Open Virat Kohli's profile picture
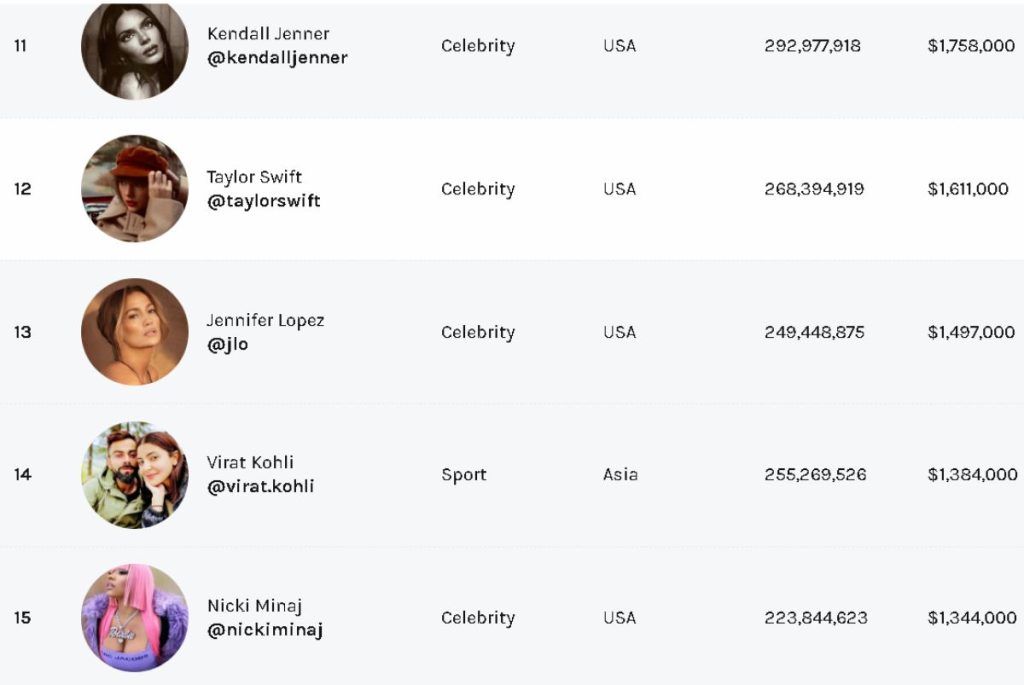Image resolution: width=1024 pixels, height=685 pixels. coord(135,475)
